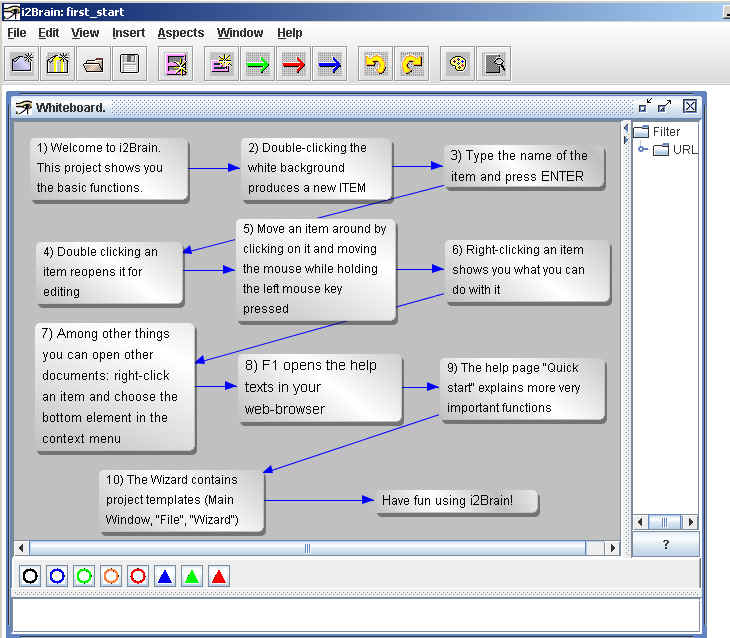
Task: Open the Help menu
Action: coord(290,33)
